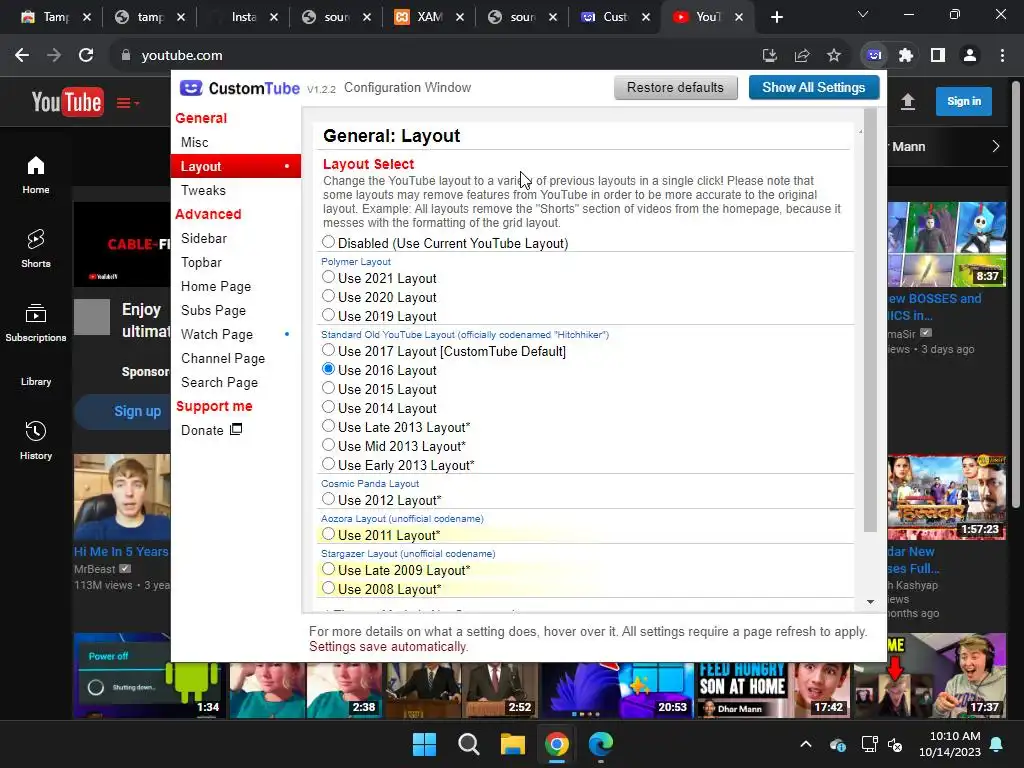The width and height of the screenshot is (1024, 768).
Task: Click Sign up button on ad
Action: click(x=124, y=411)
